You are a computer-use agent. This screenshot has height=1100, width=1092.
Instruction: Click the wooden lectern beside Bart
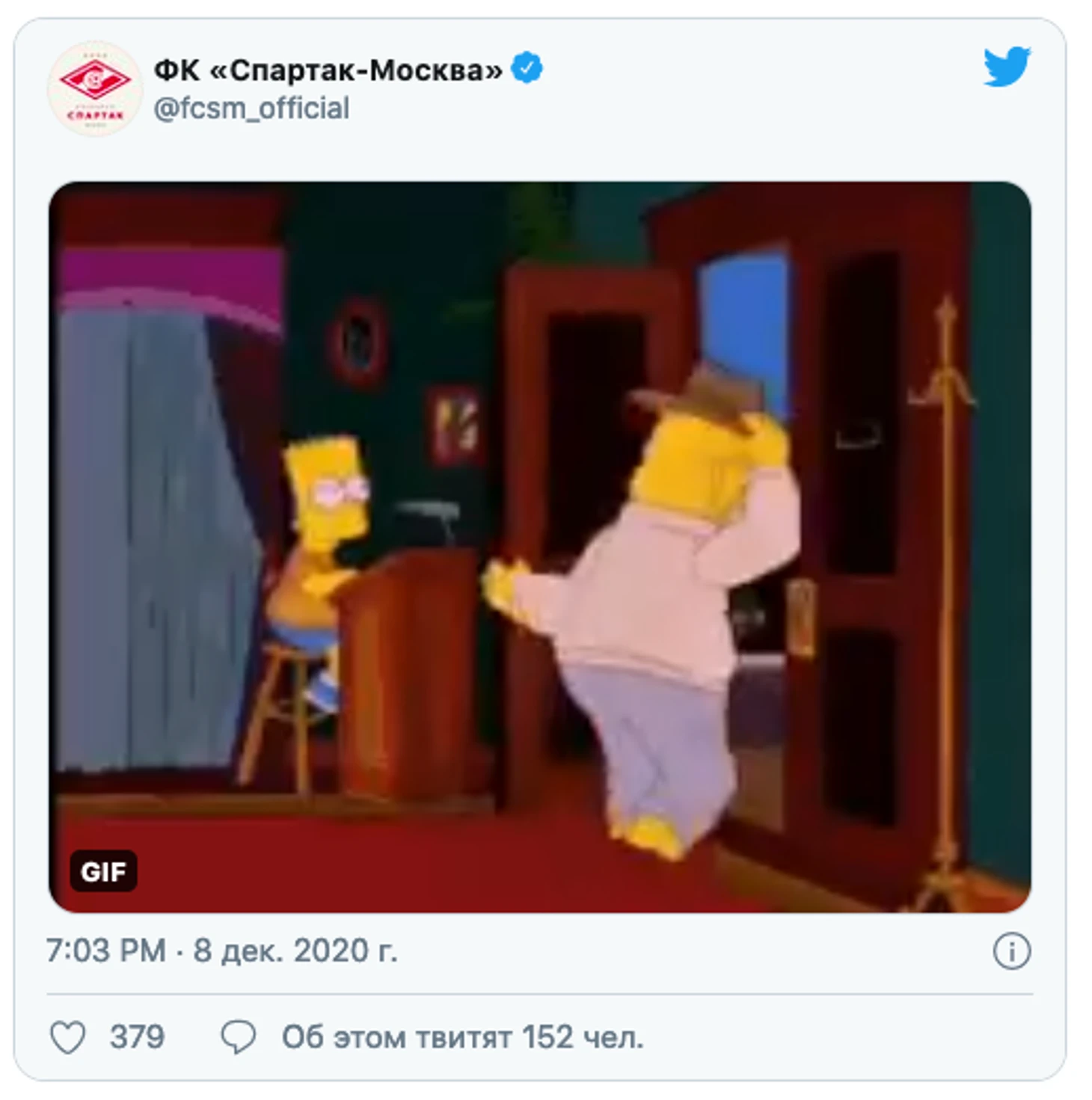[x=409, y=673]
